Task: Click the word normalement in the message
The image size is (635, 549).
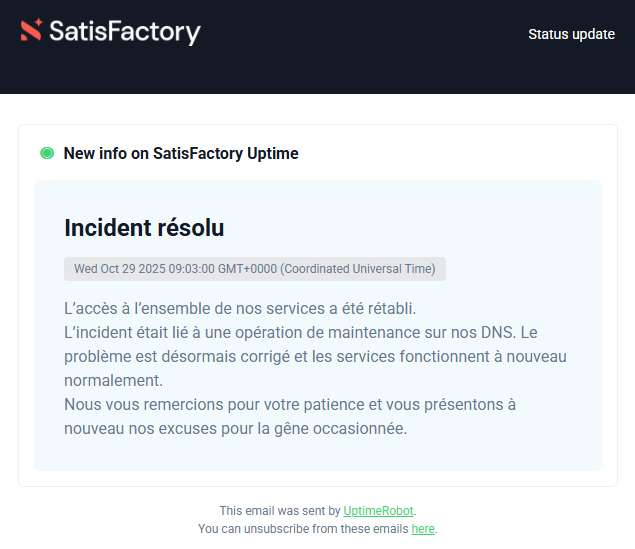Action: (x=113, y=381)
